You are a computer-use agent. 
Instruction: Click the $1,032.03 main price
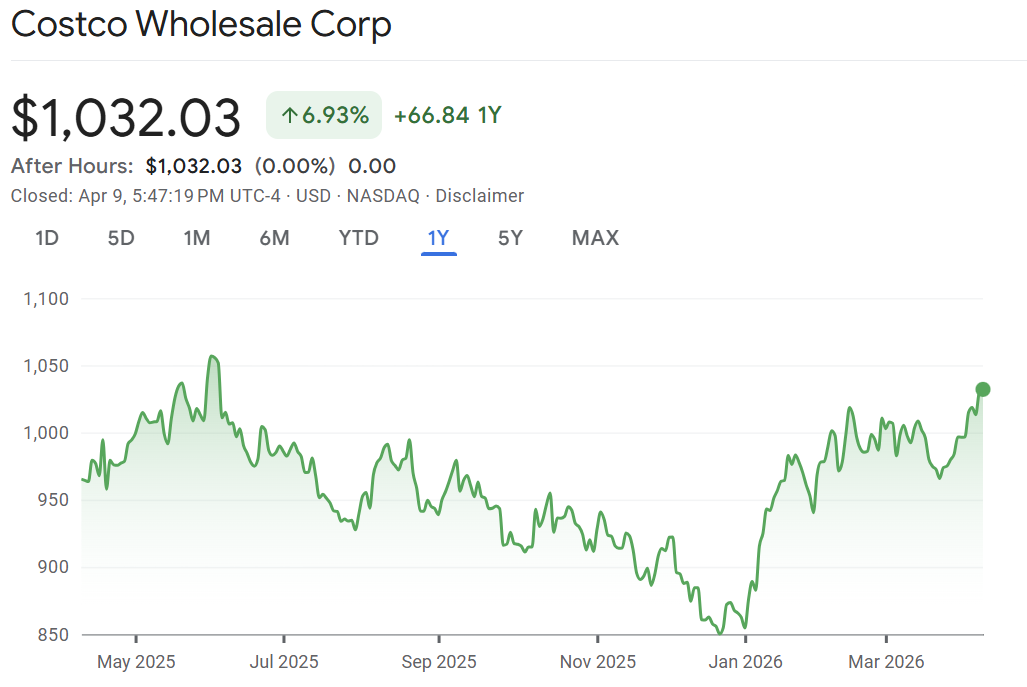coord(126,117)
